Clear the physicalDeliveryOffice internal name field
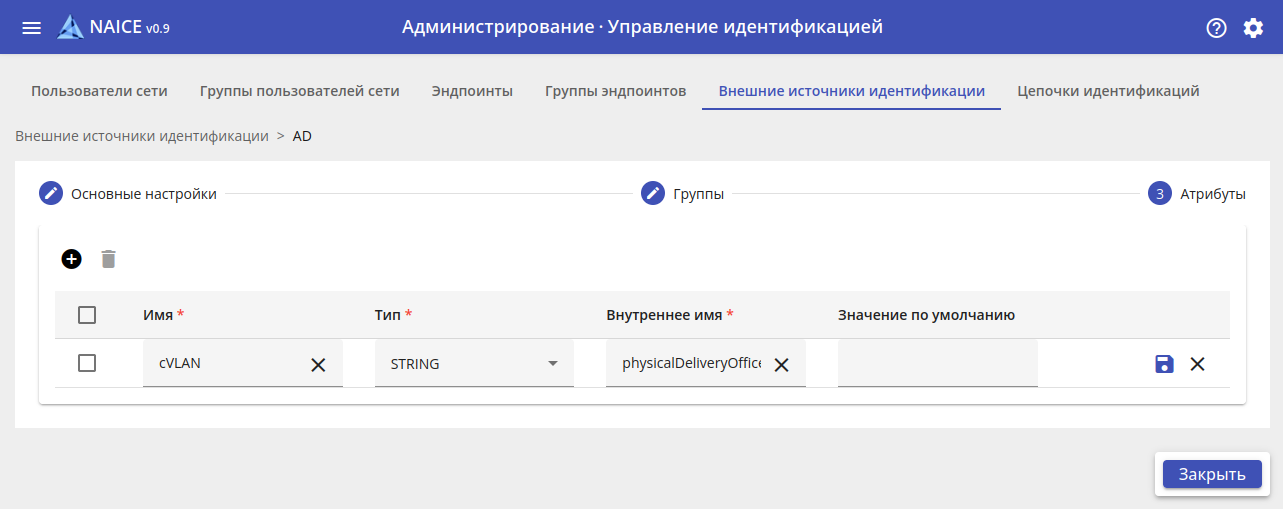 (782, 365)
